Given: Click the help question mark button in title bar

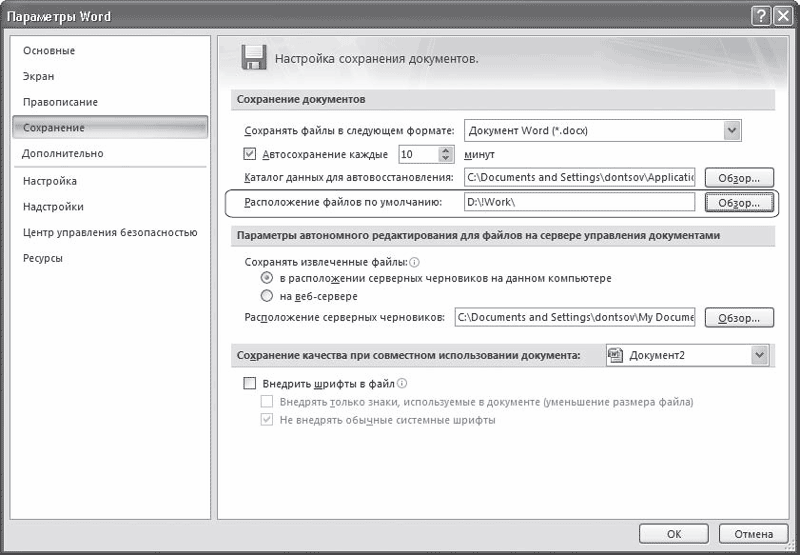Looking at the screenshot, I should (760, 17).
